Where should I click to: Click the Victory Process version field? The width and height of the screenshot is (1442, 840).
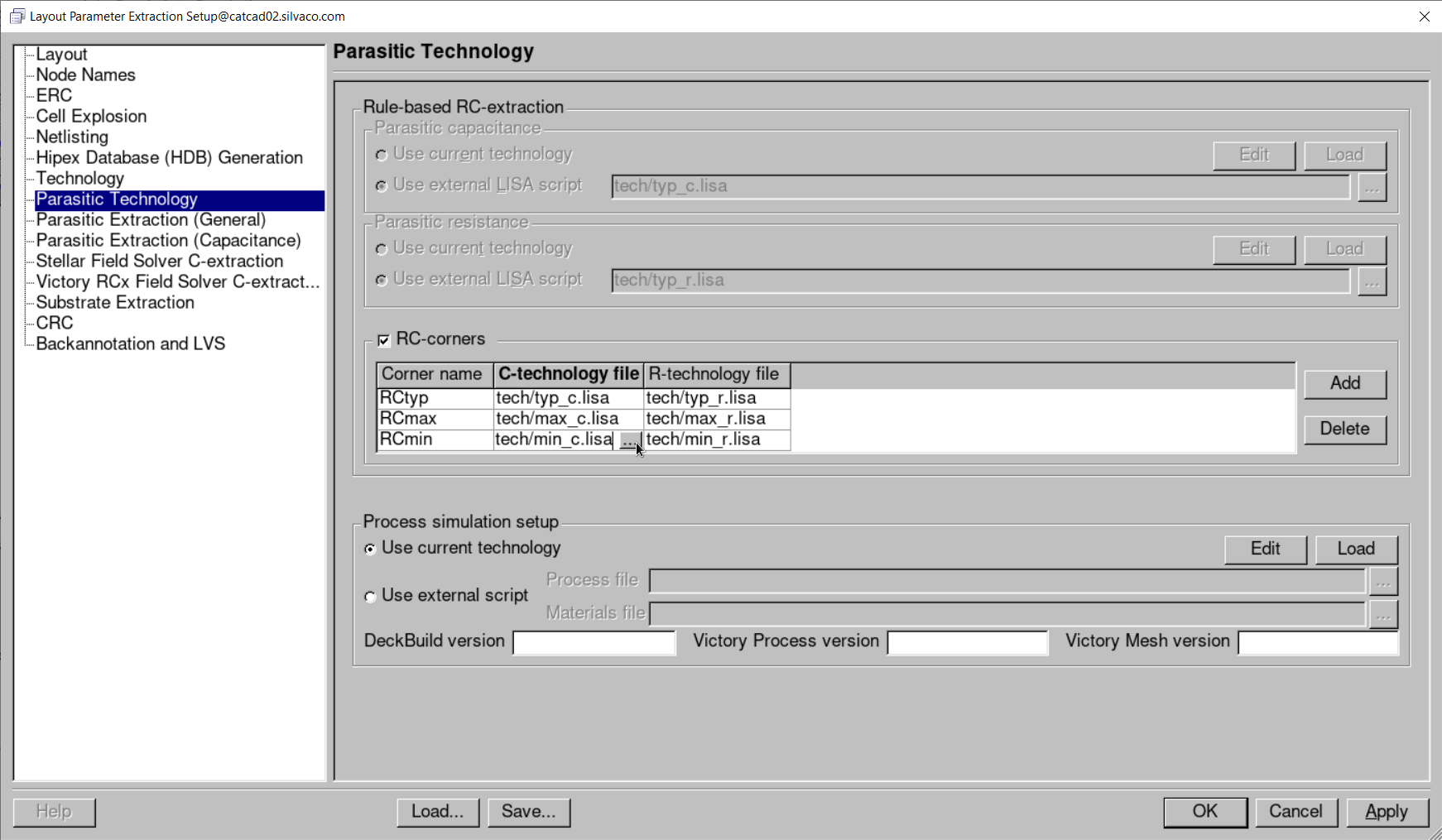coord(967,643)
